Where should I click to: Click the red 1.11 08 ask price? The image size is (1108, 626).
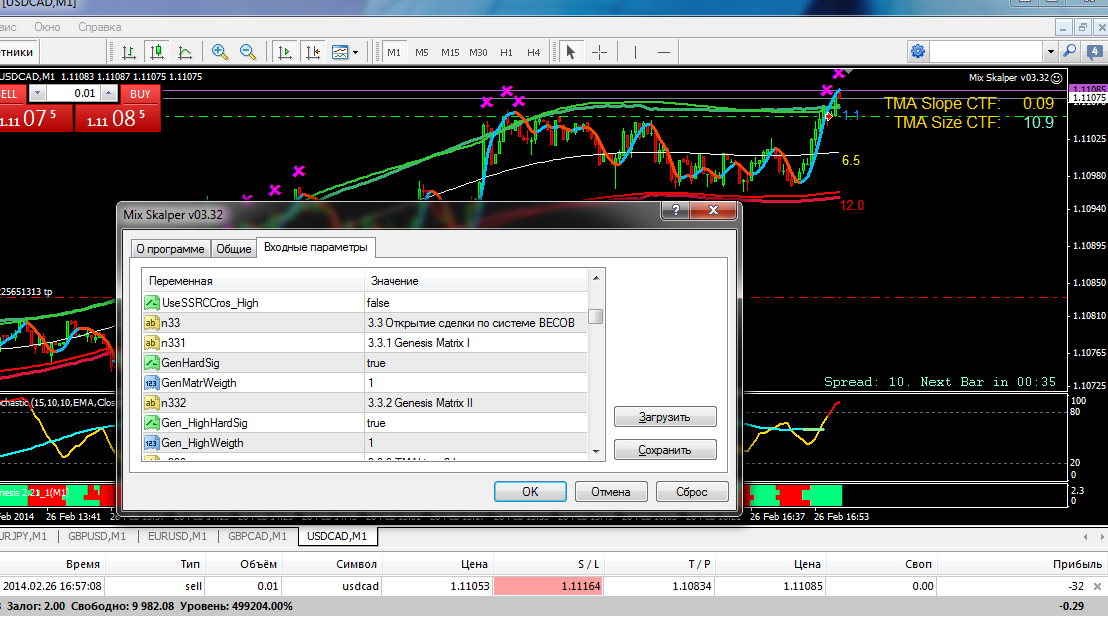[x=117, y=118]
